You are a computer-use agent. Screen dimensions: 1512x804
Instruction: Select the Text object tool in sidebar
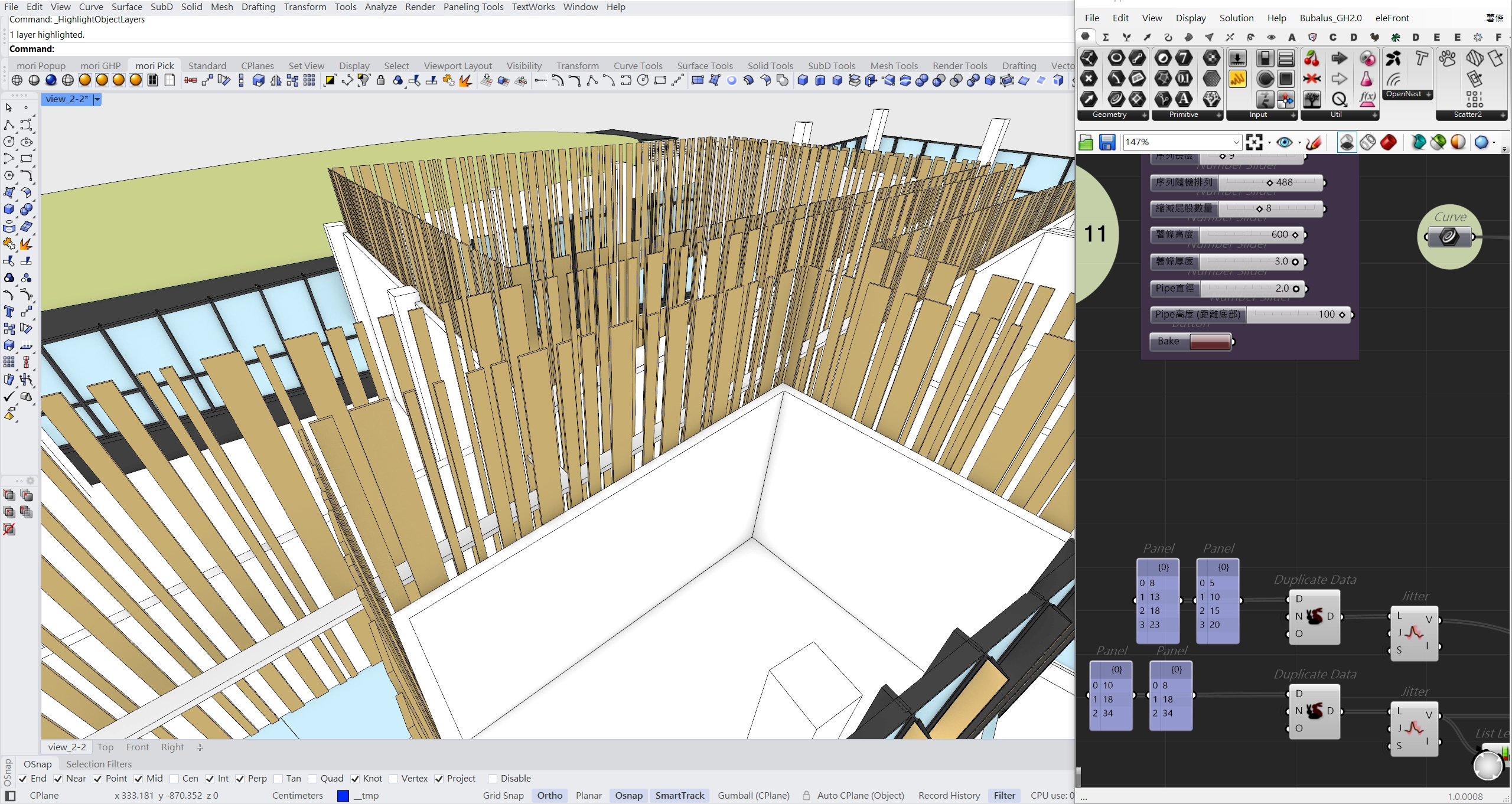point(9,312)
